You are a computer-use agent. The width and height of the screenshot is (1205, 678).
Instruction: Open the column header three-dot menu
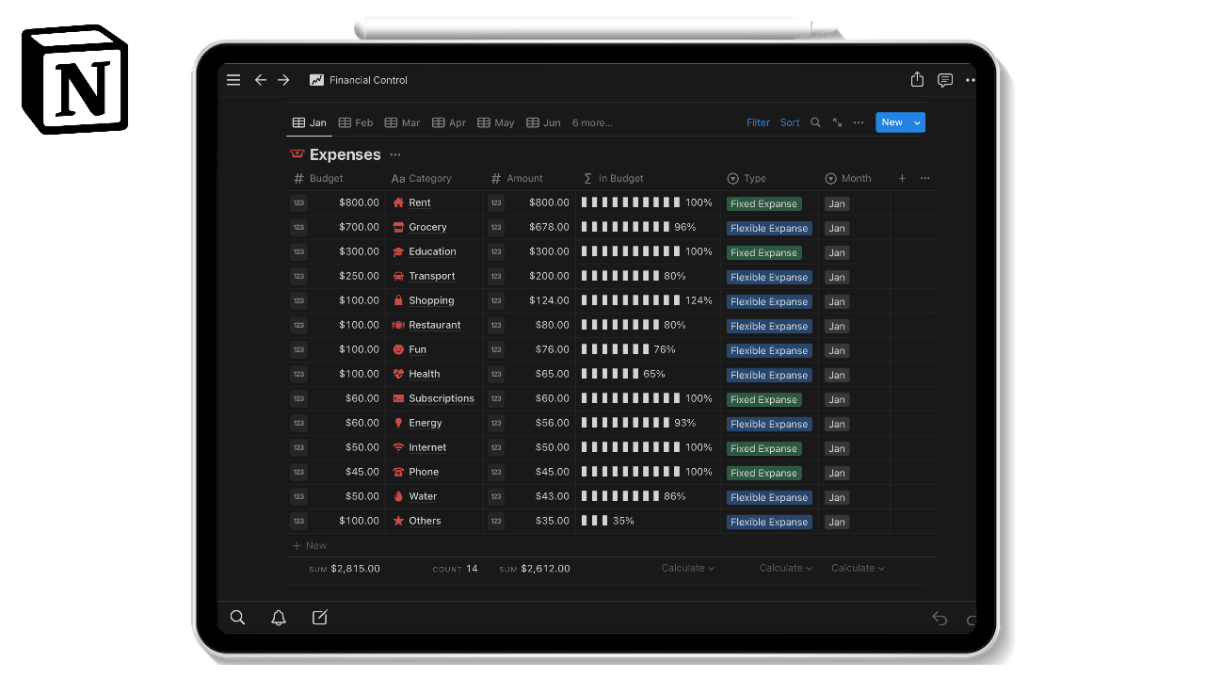[x=925, y=178]
